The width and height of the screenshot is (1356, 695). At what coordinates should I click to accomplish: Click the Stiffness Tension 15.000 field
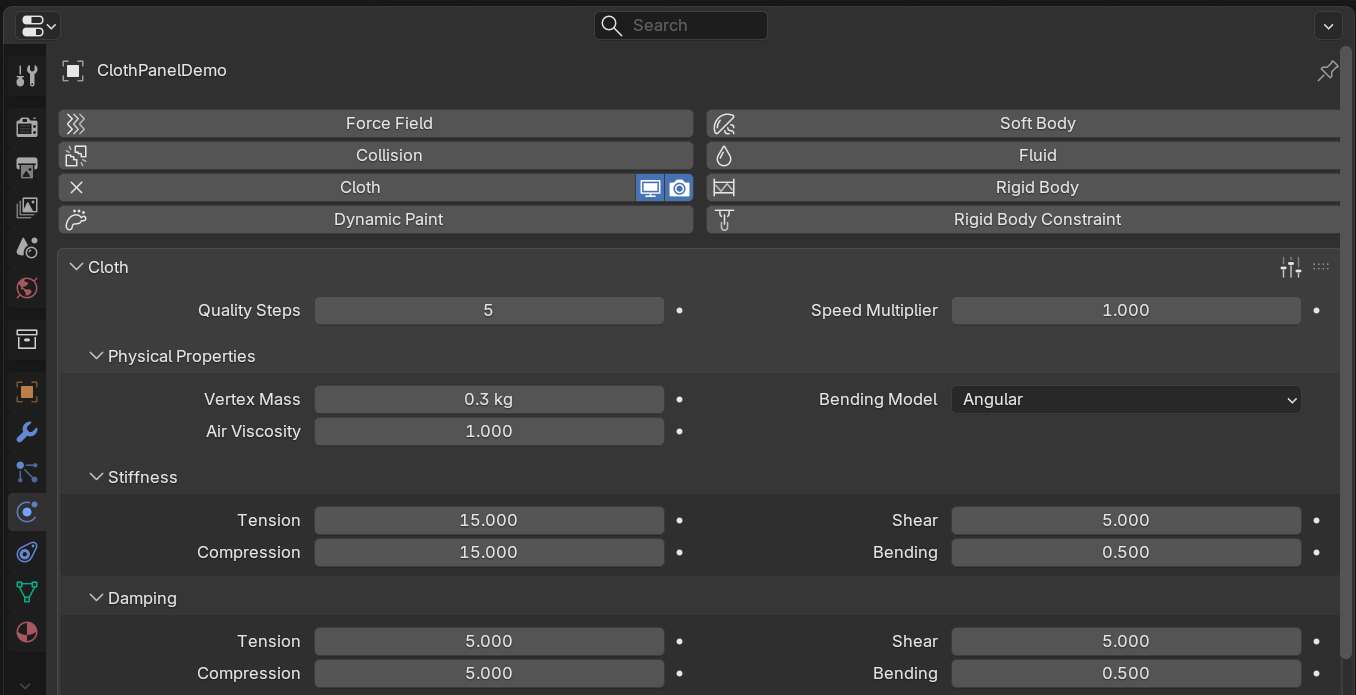[x=489, y=520]
